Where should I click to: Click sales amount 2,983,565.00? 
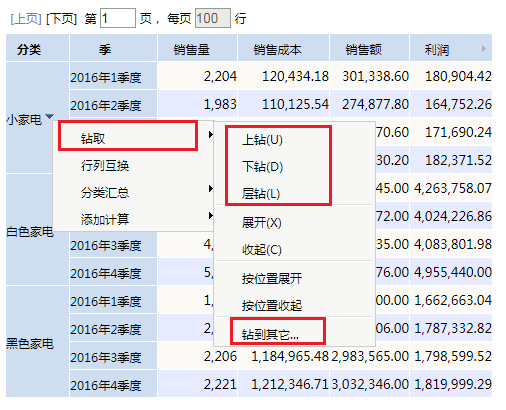click(x=370, y=356)
